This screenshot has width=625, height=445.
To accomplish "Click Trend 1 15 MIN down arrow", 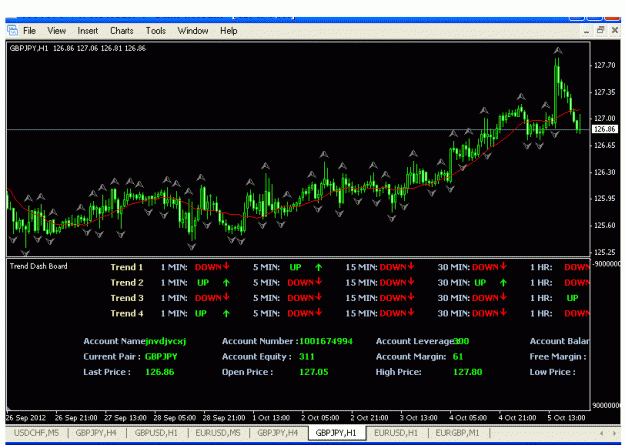I will coord(411,266).
